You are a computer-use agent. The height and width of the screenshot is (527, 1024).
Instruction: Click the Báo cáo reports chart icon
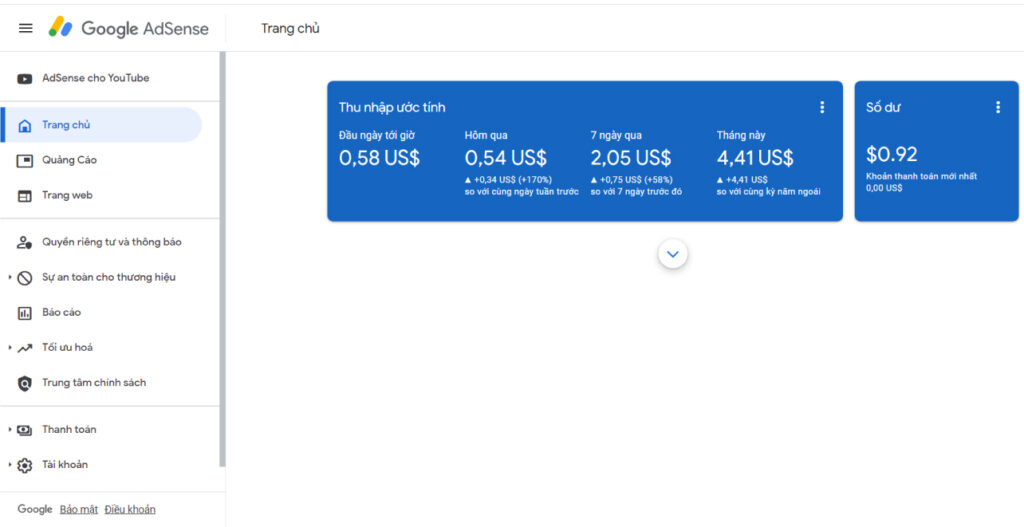coord(25,313)
